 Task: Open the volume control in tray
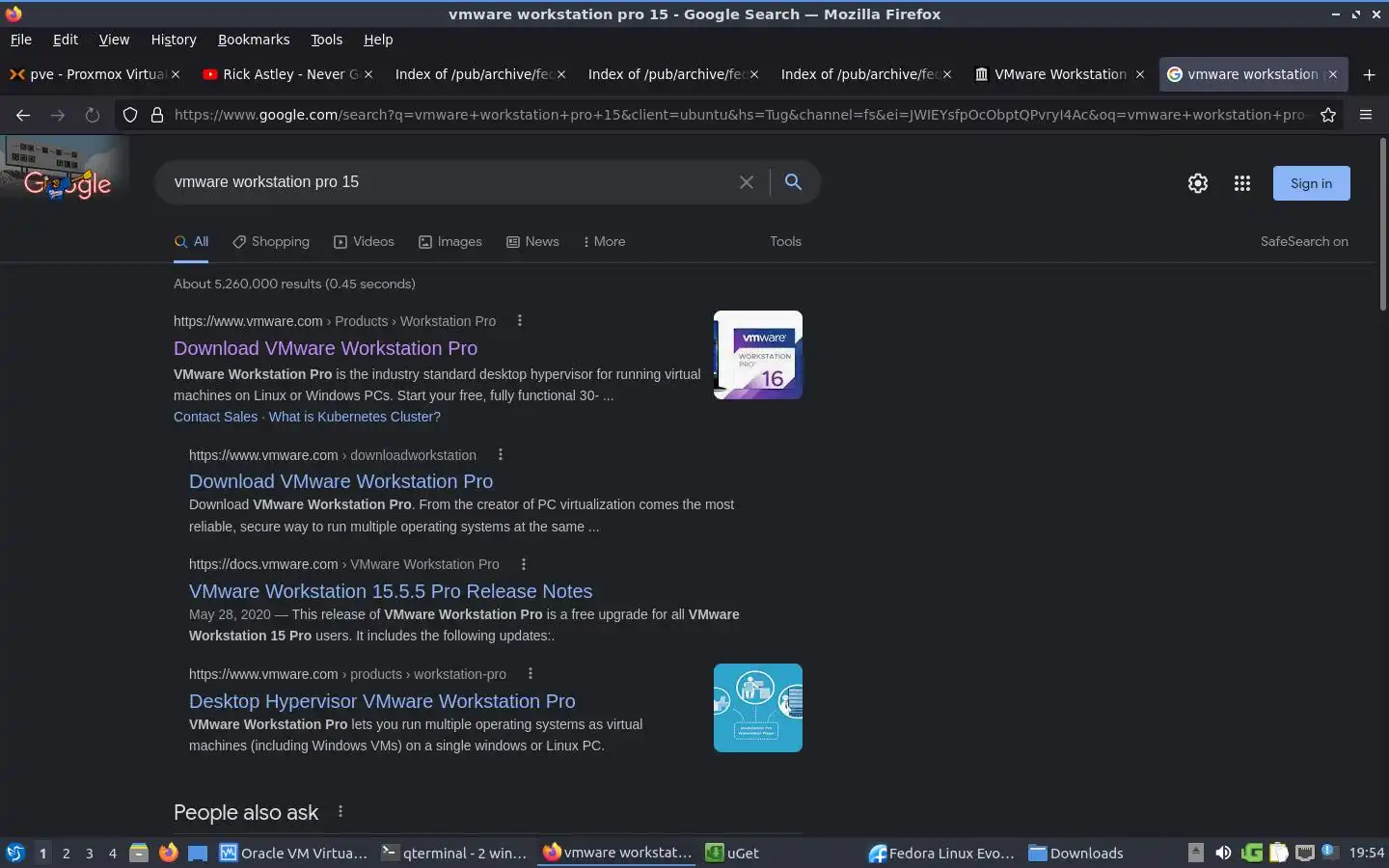1223,853
